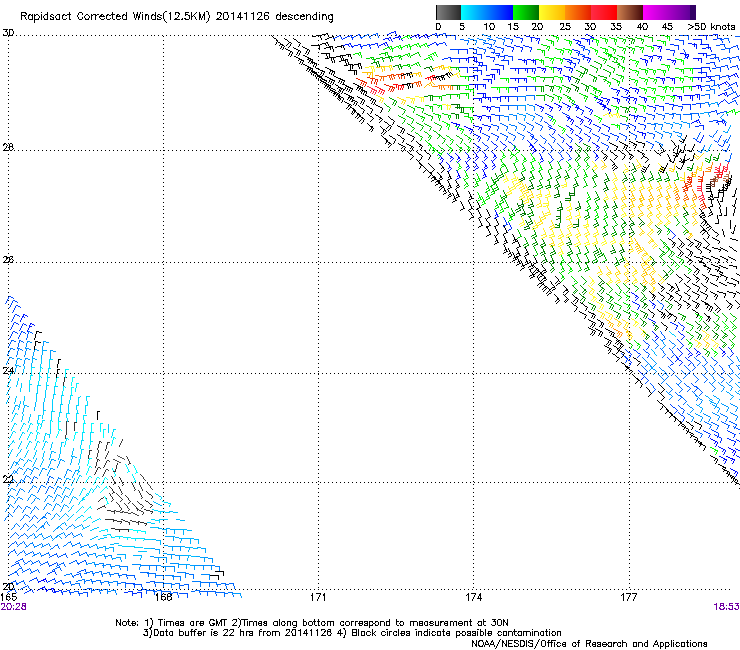
Task: Click the magenta 40-45 knots legend swatch
Action: coord(656,12)
